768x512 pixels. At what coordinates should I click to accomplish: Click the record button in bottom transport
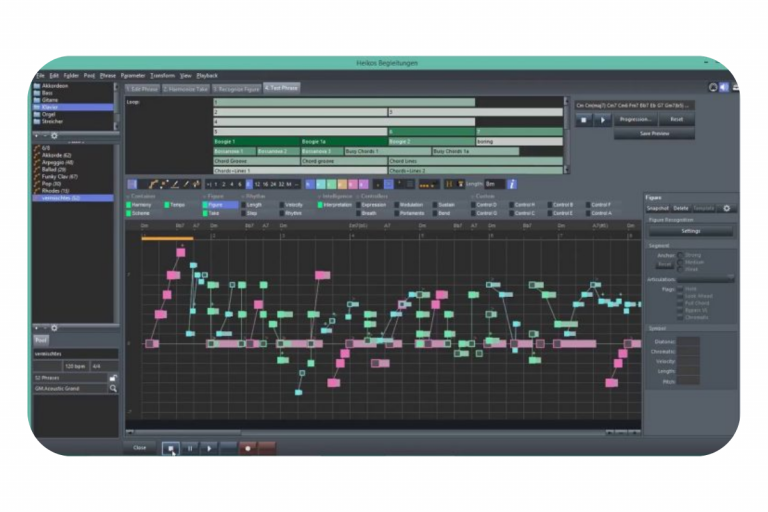248,448
